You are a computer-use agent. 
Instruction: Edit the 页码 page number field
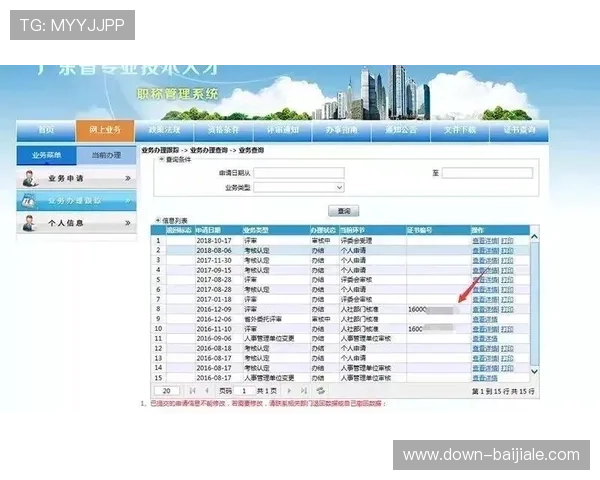click(244, 391)
